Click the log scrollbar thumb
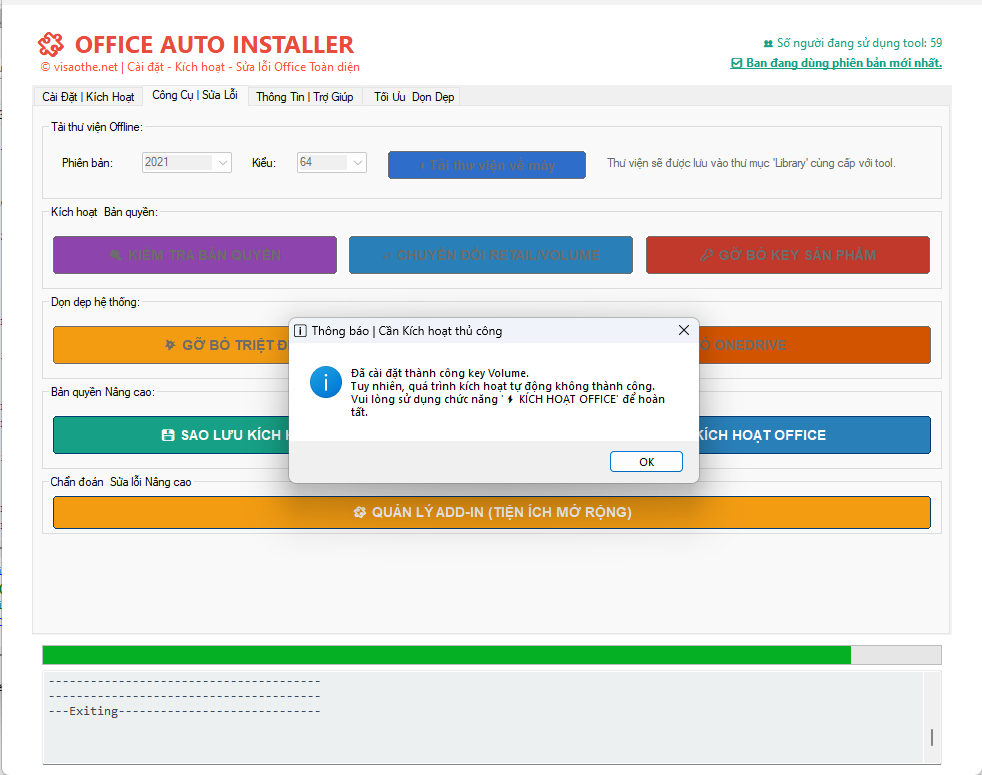The image size is (982, 775). (932, 737)
